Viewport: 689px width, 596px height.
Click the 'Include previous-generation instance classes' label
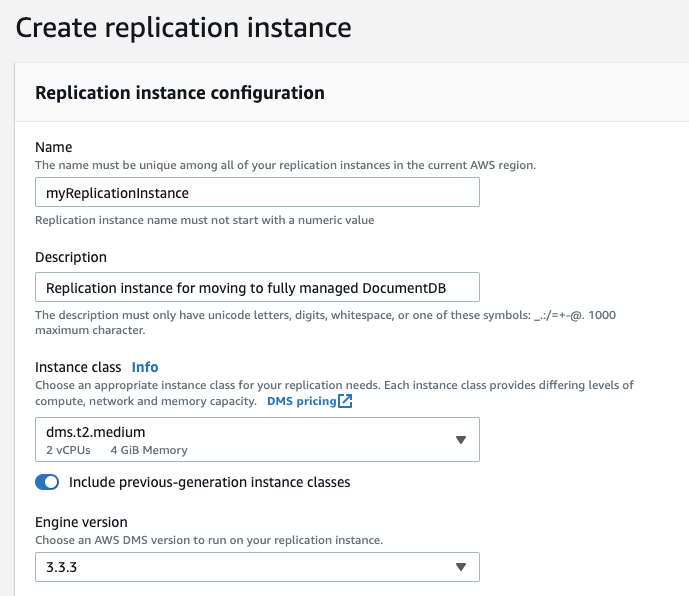tap(210, 482)
